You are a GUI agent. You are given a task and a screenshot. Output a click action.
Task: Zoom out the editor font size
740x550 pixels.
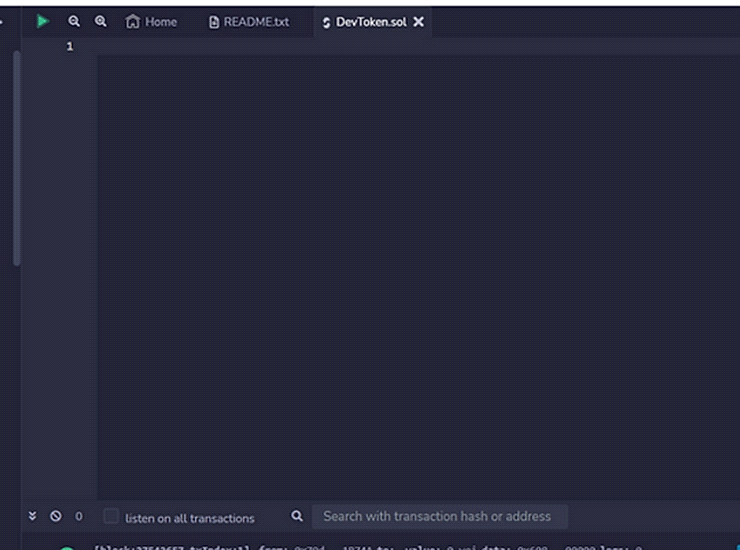[74, 21]
